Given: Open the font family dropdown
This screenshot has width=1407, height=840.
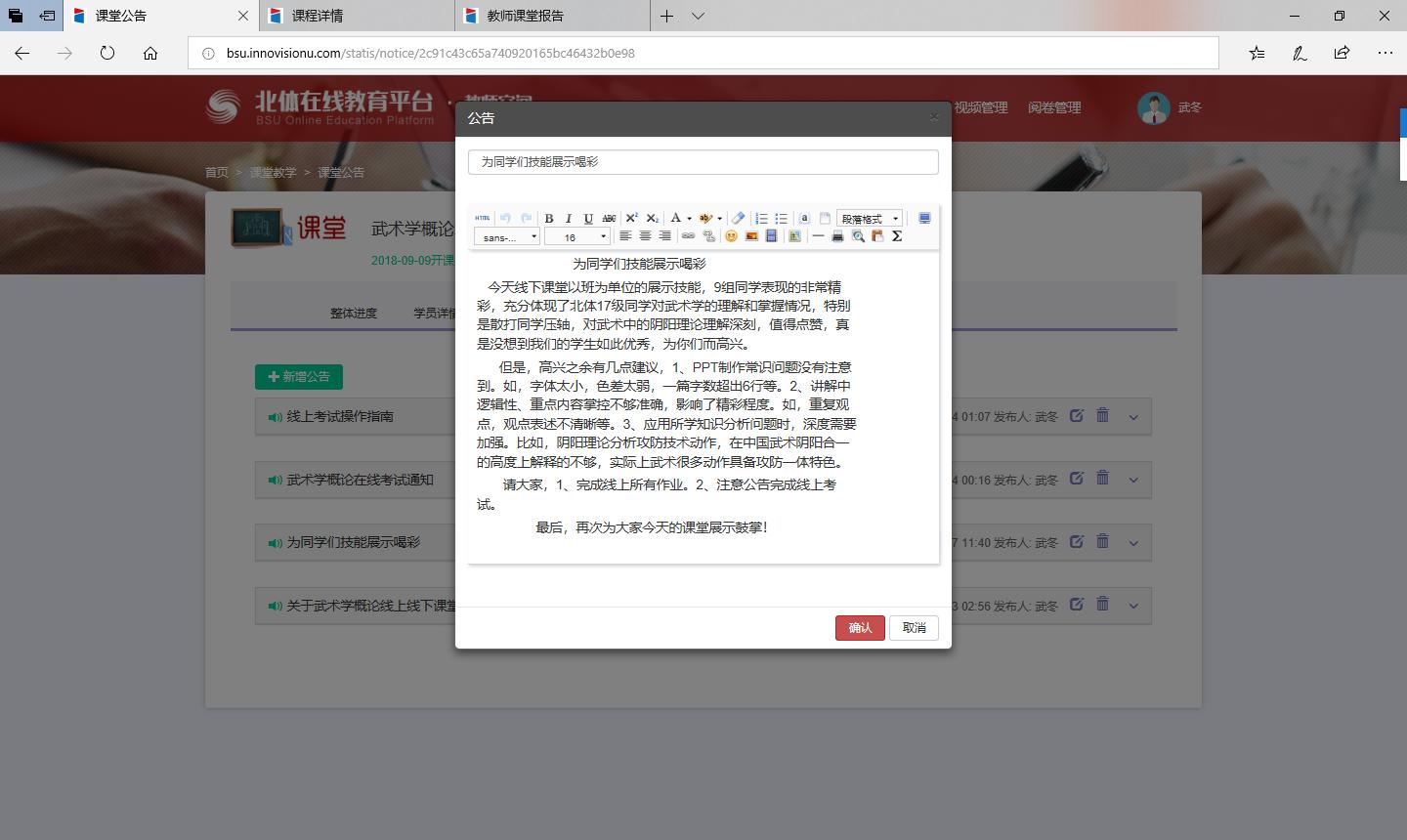Looking at the screenshot, I should (506, 235).
